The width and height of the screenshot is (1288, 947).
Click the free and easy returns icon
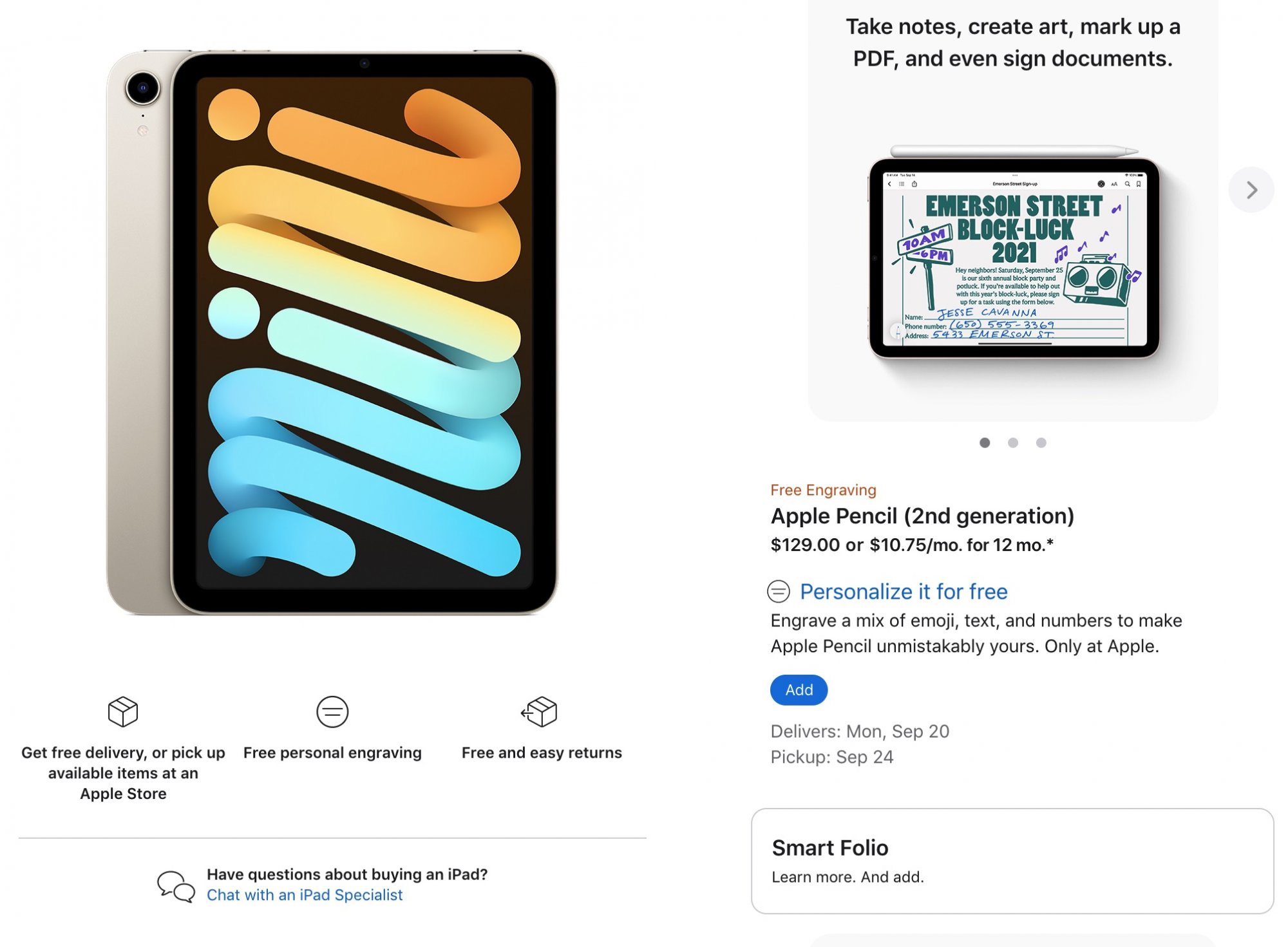pyautogui.click(x=540, y=711)
